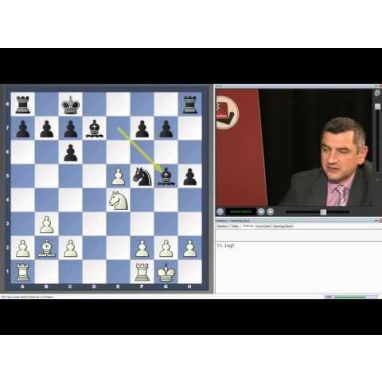Click the green progress bar in status bar
This screenshot has height=382, width=382.
tap(350, 297)
